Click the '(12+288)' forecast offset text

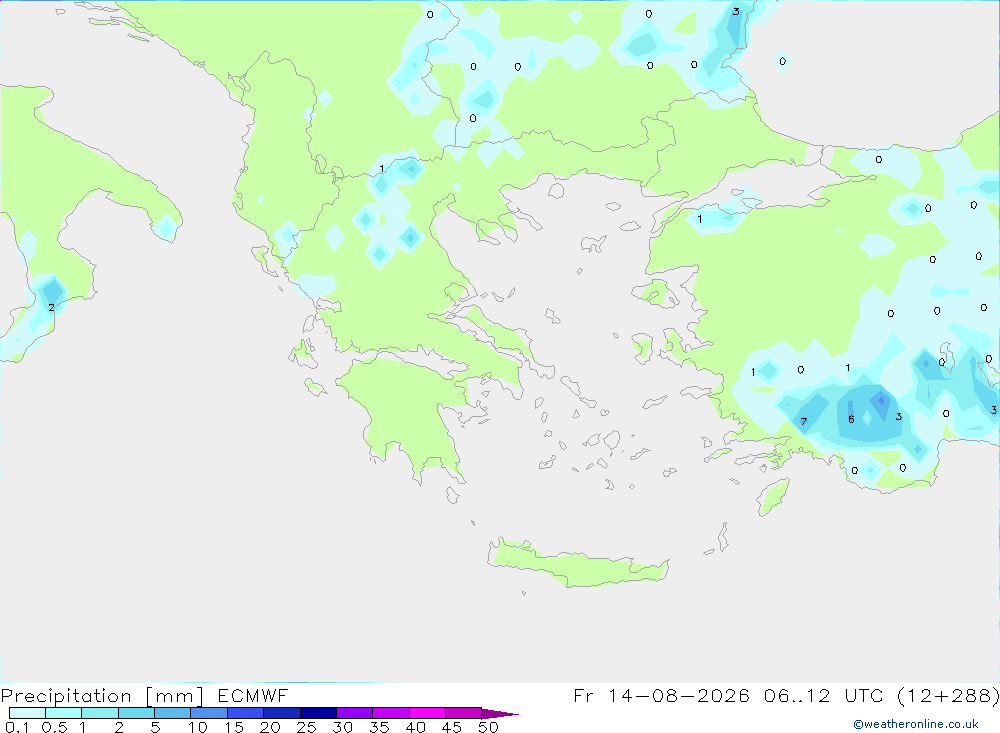point(948,695)
